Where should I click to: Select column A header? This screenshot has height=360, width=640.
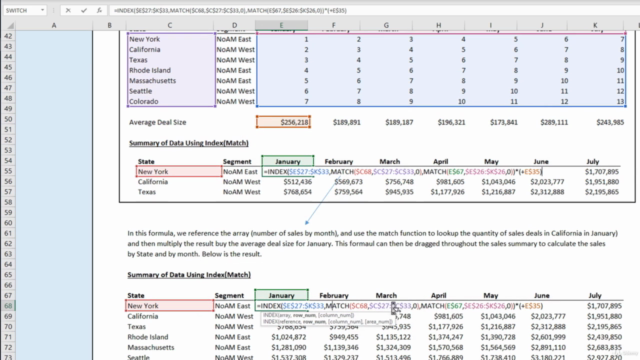click(x=54, y=25)
